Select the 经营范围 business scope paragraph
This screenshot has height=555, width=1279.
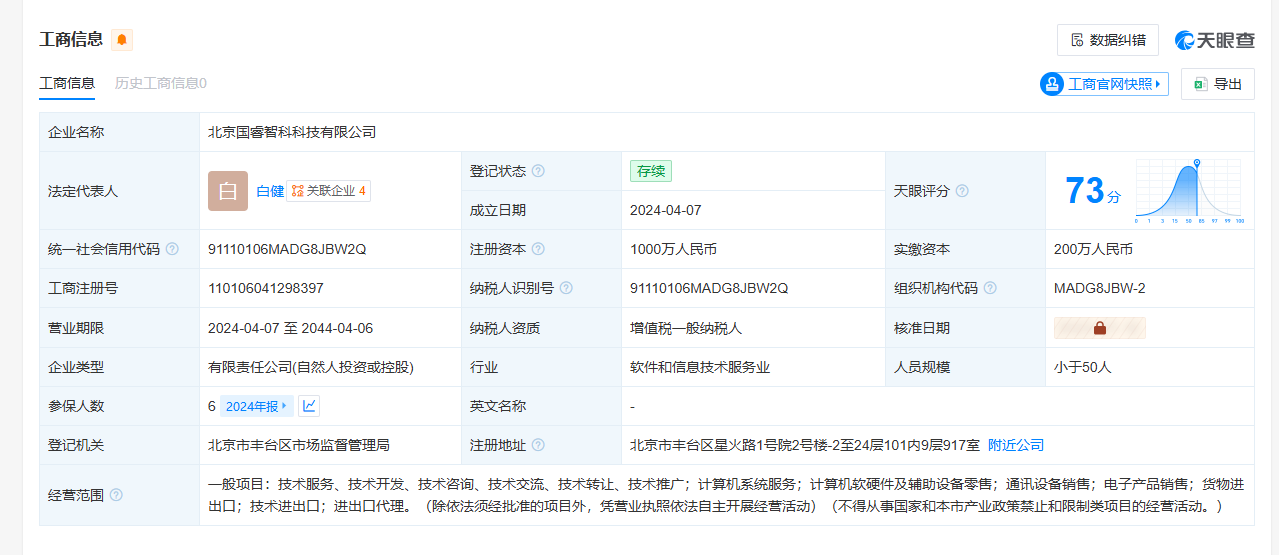click(726, 495)
